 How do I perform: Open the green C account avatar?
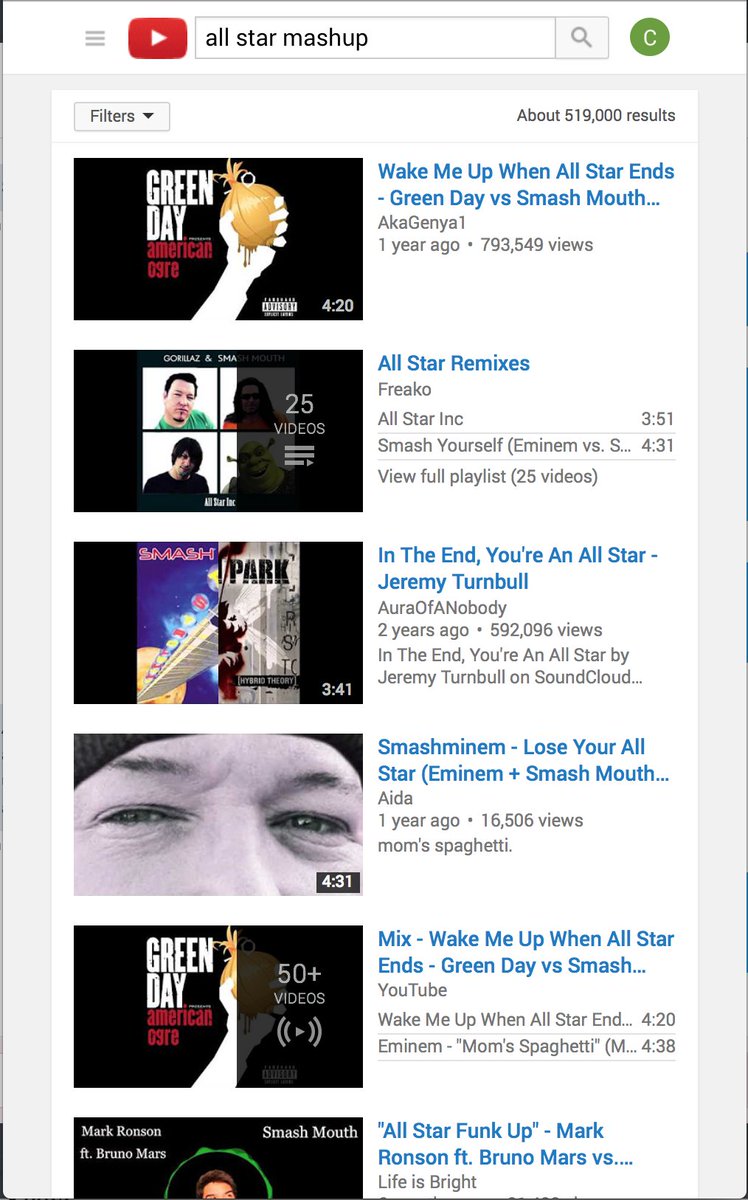[650, 38]
